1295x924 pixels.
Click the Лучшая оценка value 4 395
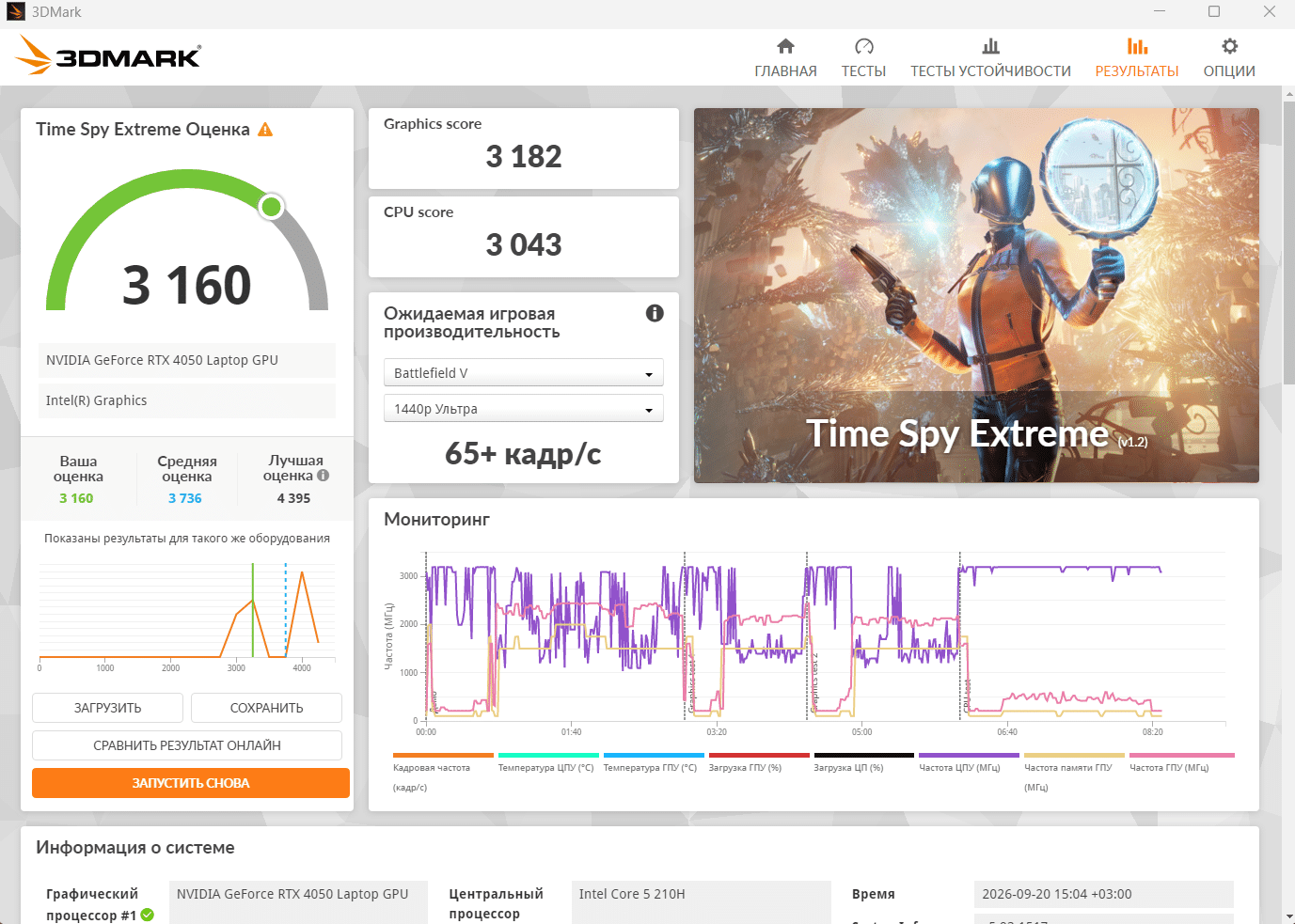[x=293, y=498]
